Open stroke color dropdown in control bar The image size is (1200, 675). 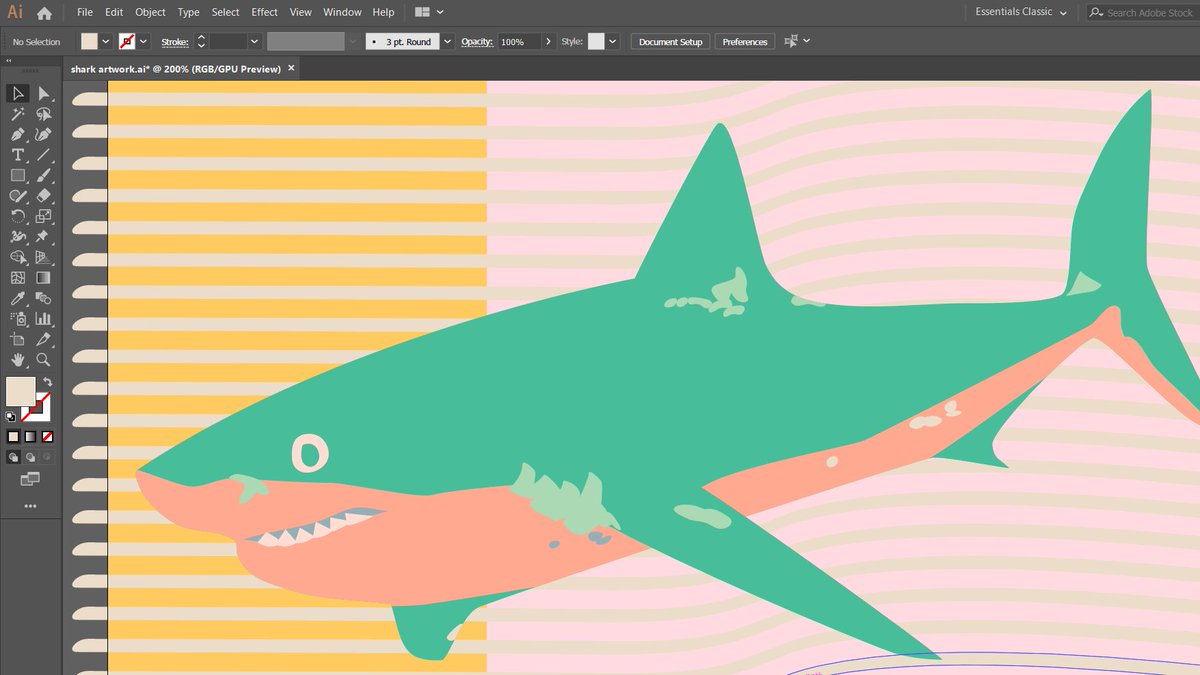143,42
